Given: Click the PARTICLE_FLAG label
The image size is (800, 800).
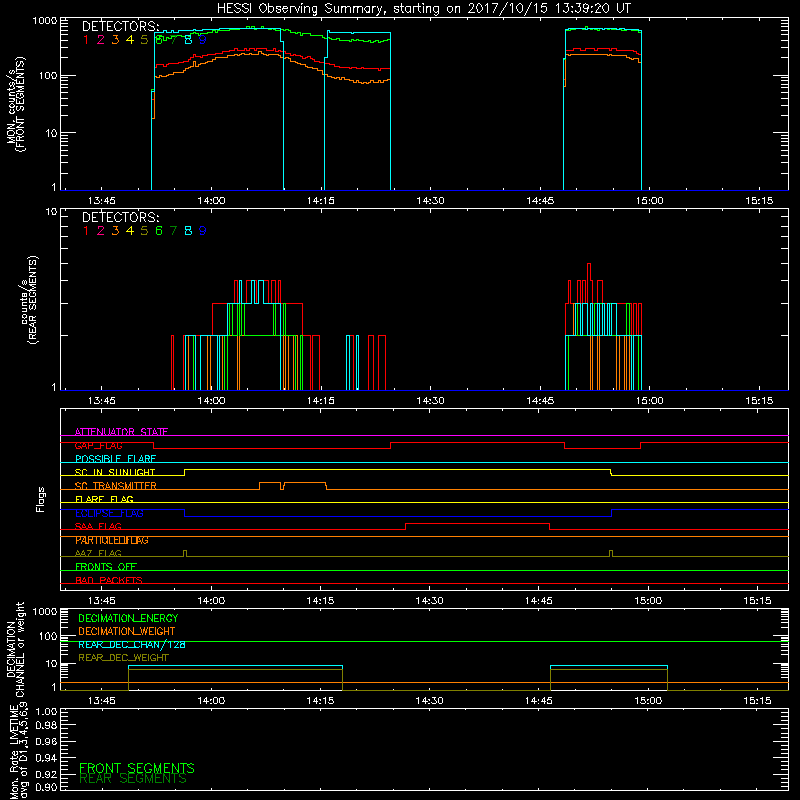Looking at the screenshot, I should point(112,540).
